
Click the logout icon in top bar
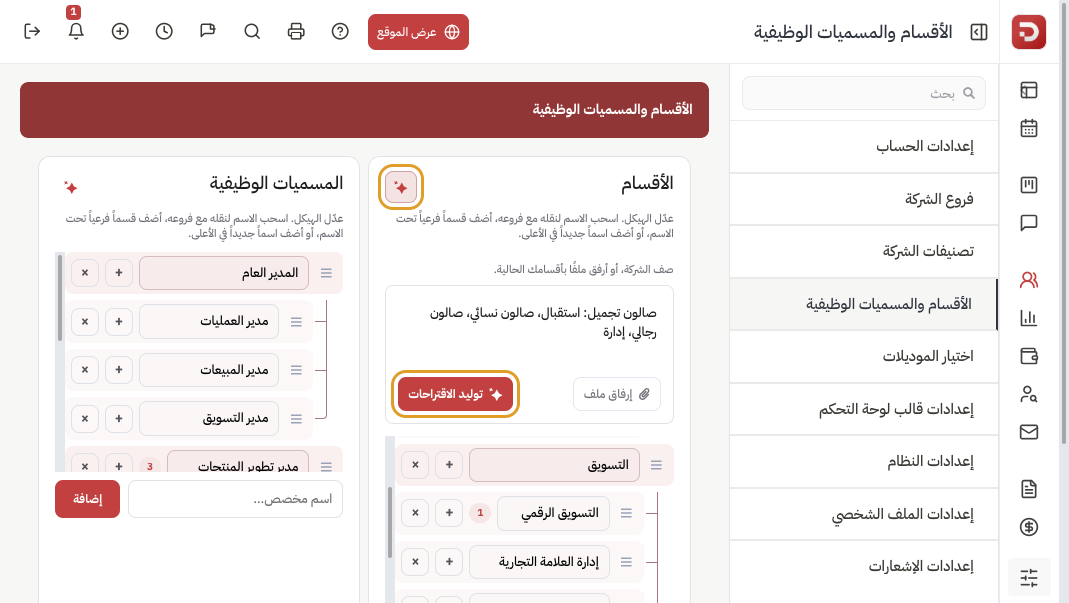click(x=32, y=31)
